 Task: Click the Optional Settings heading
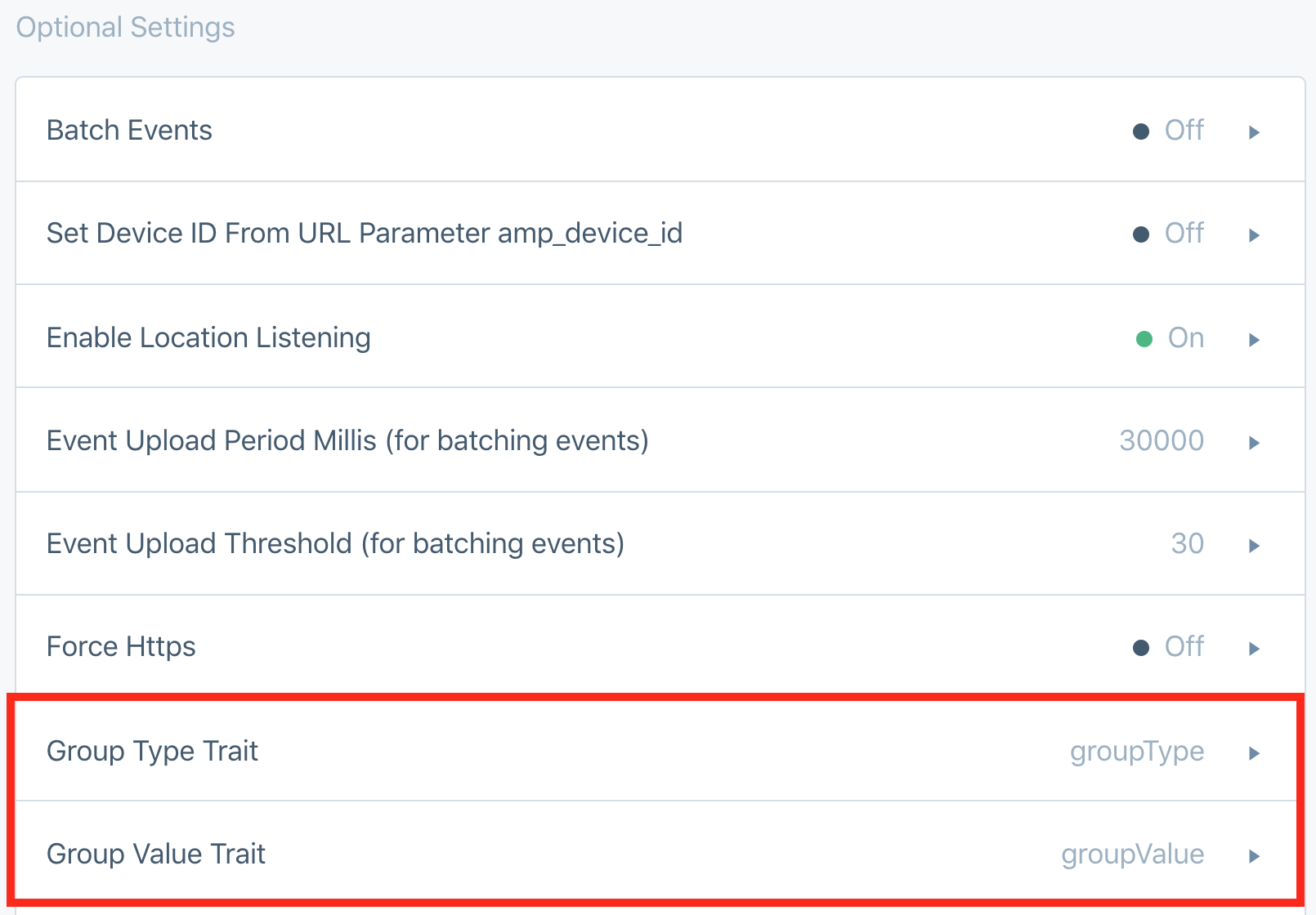tap(126, 28)
